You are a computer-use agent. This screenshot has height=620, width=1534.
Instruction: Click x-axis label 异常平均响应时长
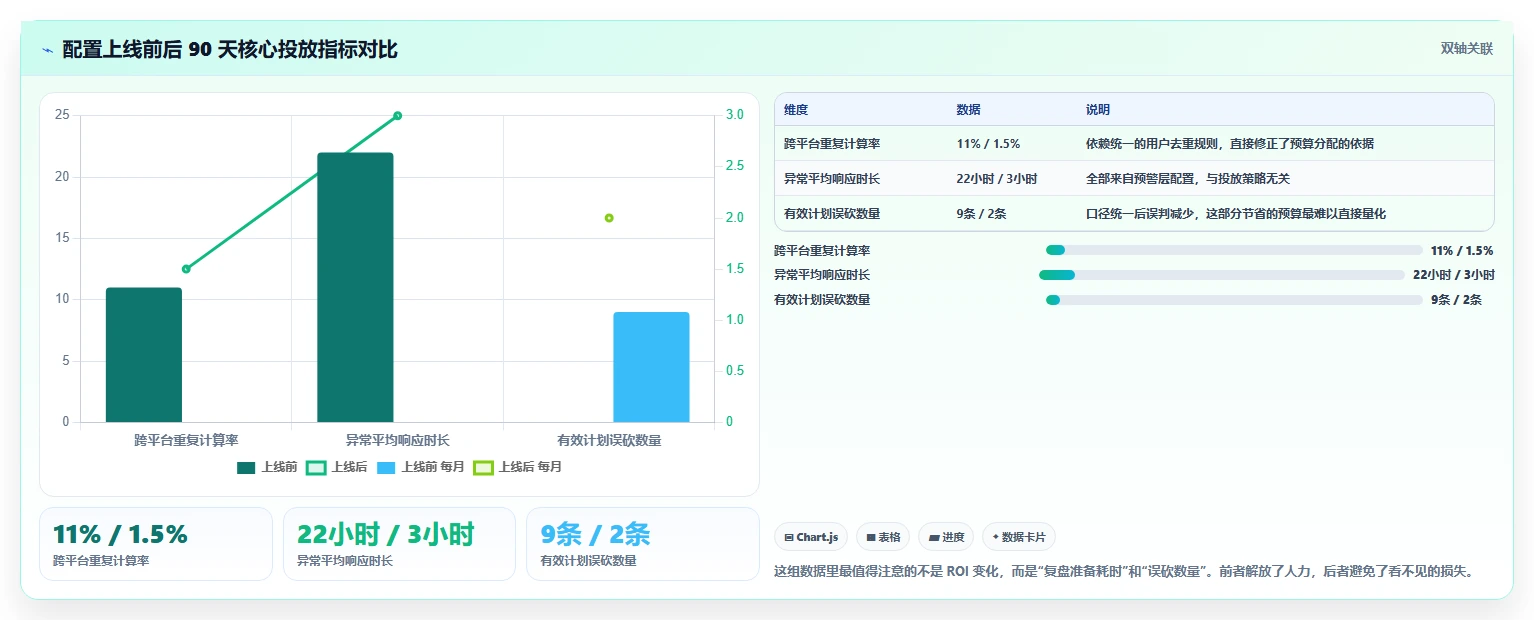tap(397, 440)
